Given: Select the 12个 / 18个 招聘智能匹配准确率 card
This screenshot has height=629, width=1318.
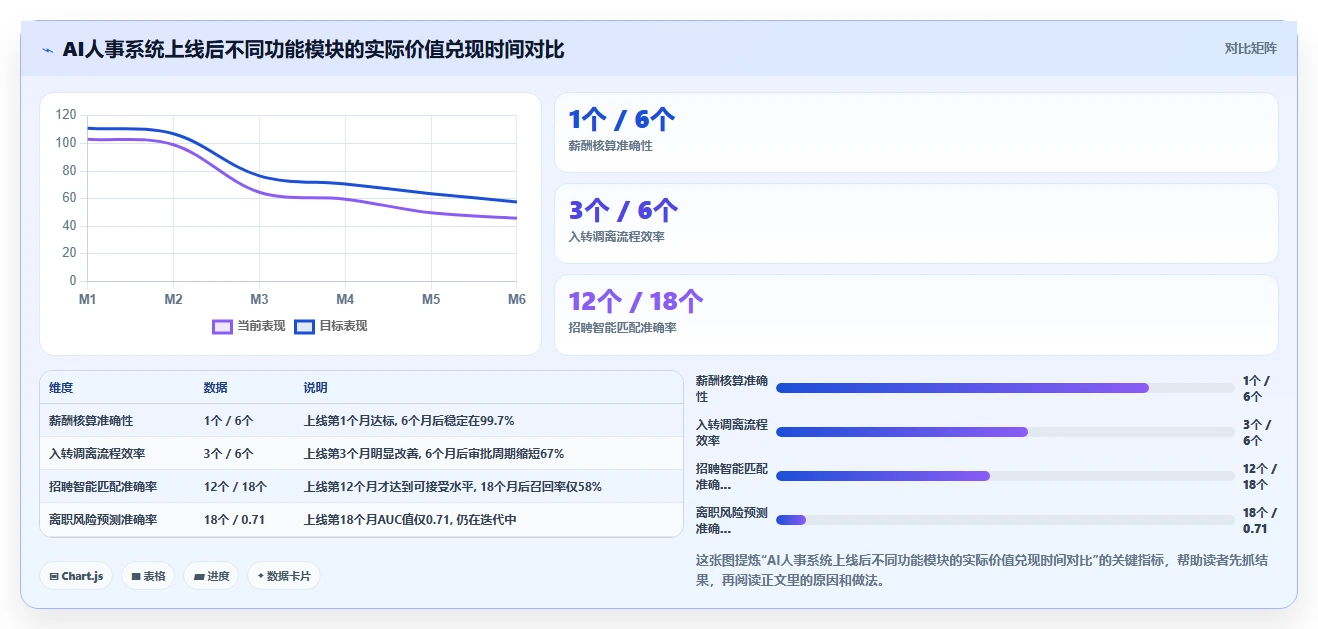Looking at the screenshot, I should (x=916, y=315).
